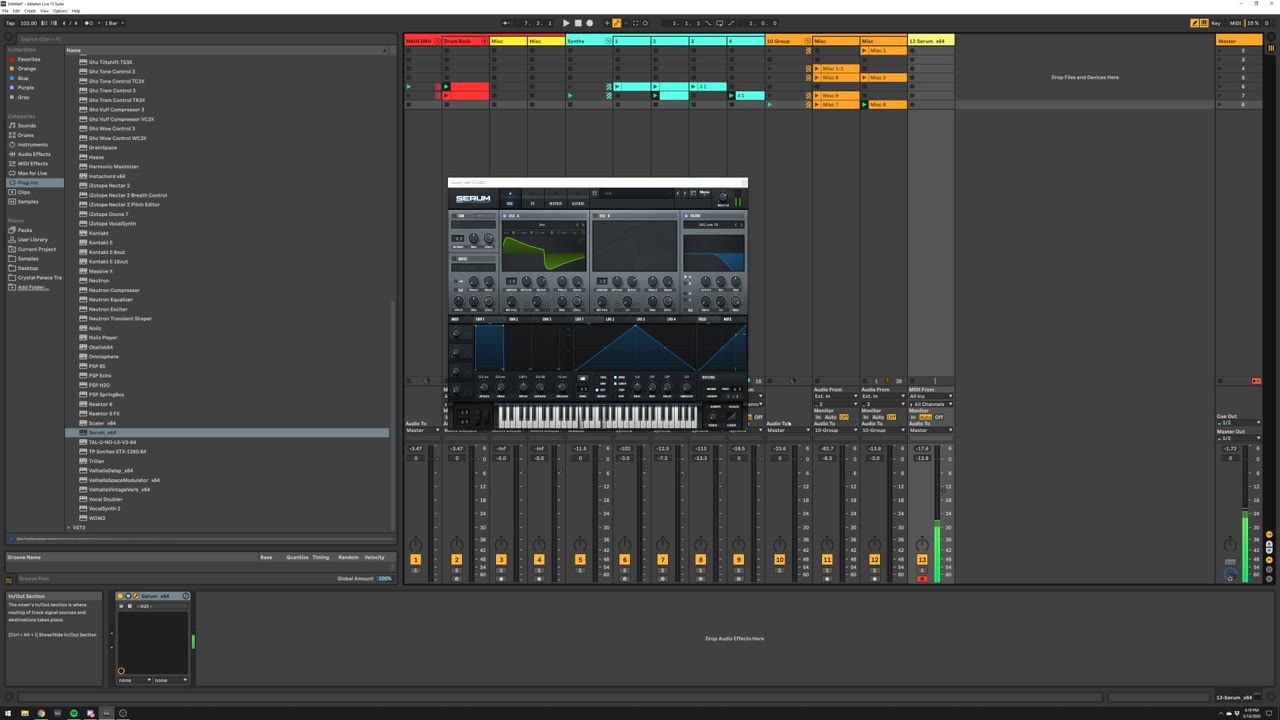This screenshot has width=1280, height=720.
Task: Select Purple collection tag
Action: tap(26, 88)
